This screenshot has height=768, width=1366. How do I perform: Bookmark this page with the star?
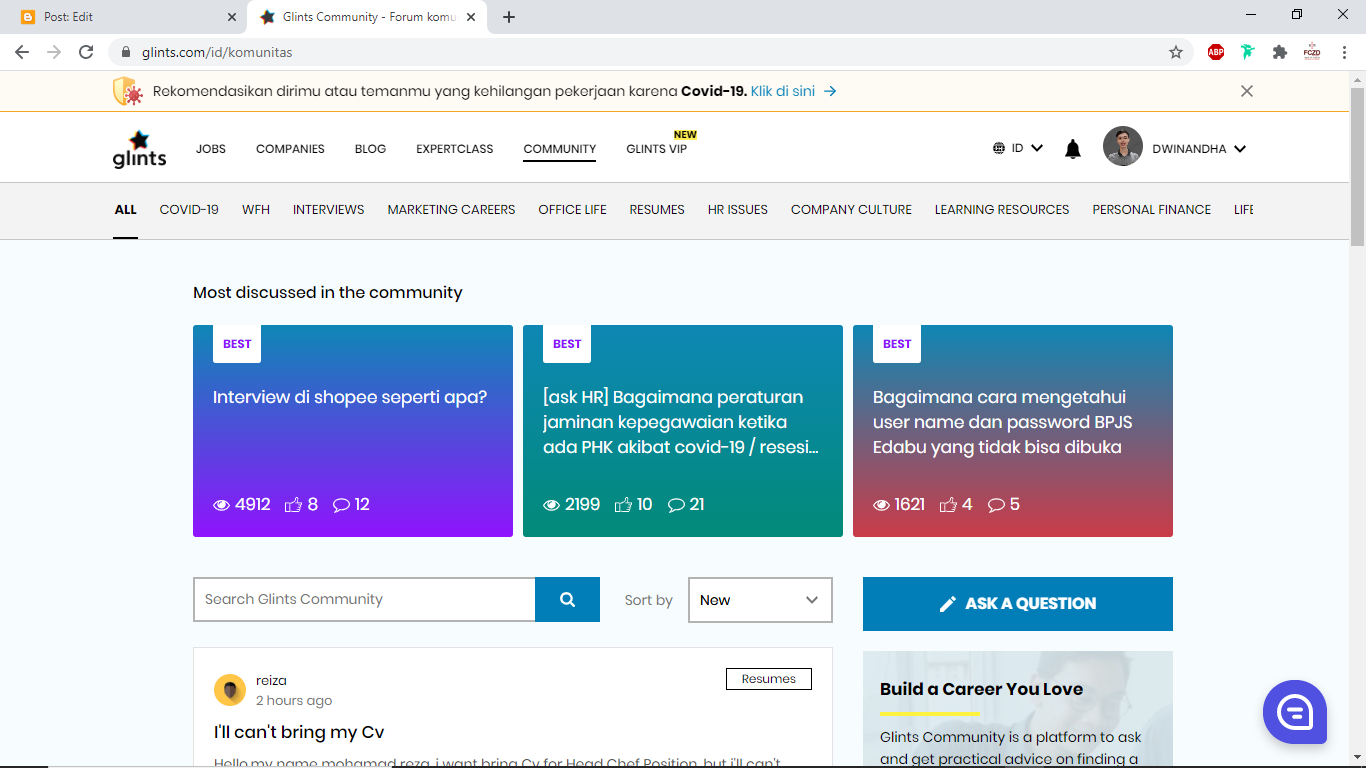click(1176, 52)
